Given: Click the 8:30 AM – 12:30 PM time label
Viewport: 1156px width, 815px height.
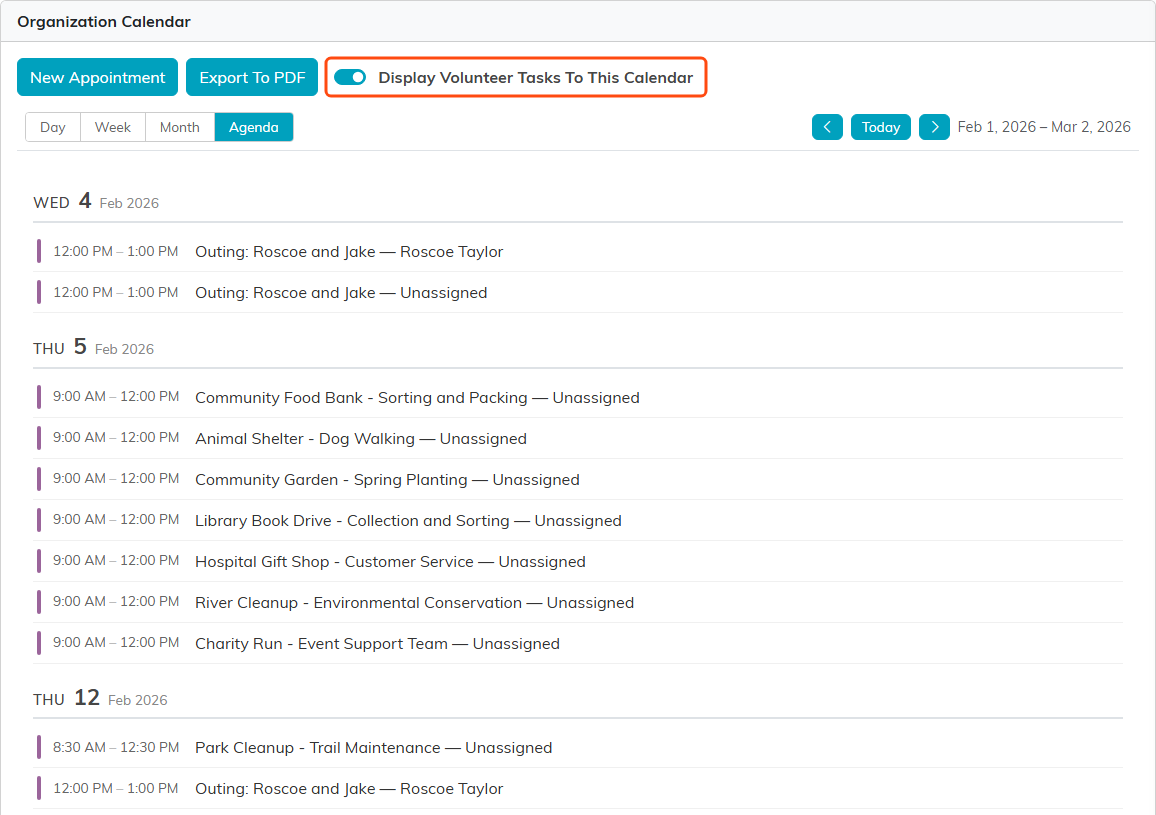Looking at the screenshot, I should (x=116, y=747).
